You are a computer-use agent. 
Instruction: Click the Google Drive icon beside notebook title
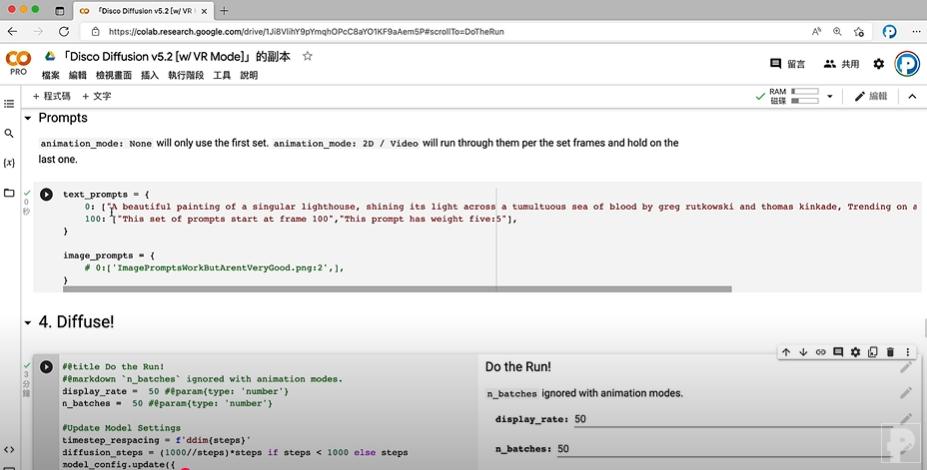point(50,56)
